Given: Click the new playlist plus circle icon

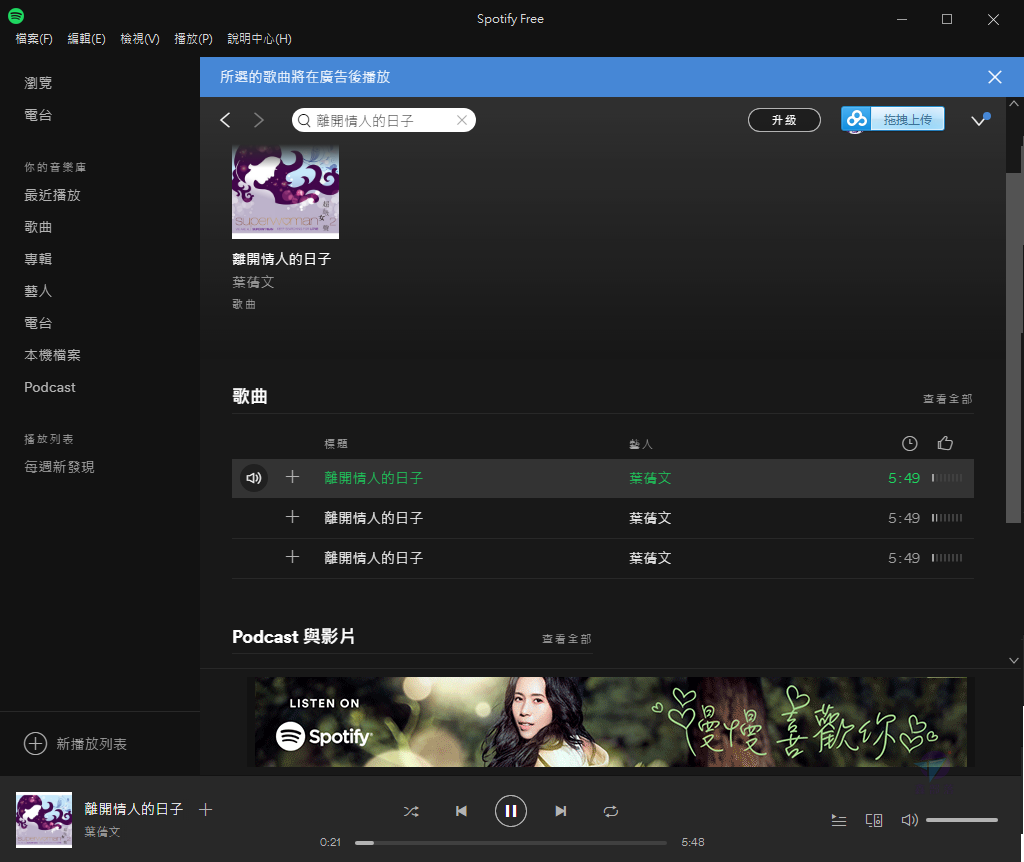Looking at the screenshot, I should [35, 743].
